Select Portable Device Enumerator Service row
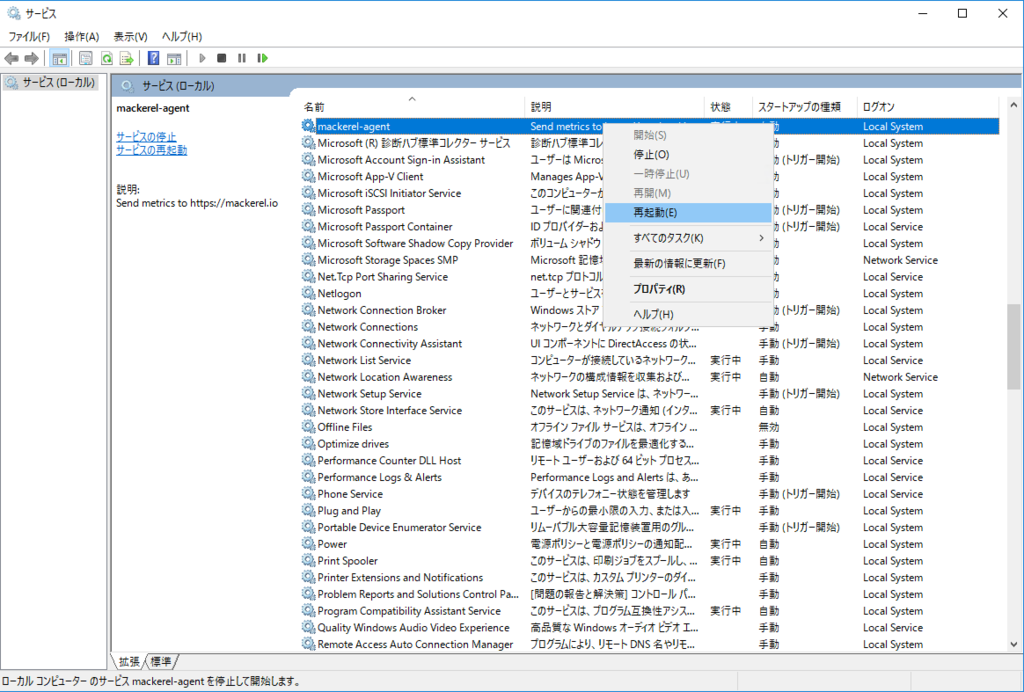The height and width of the screenshot is (692, 1024). (x=650, y=527)
